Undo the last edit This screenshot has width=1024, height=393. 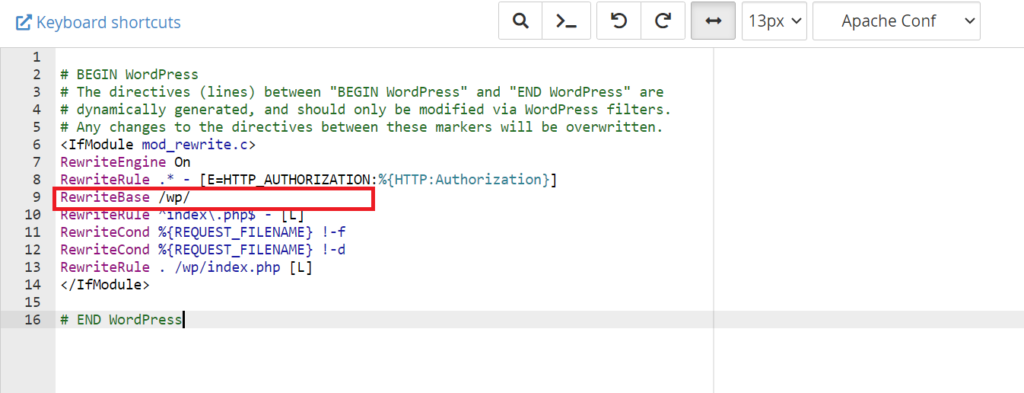[618, 21]
